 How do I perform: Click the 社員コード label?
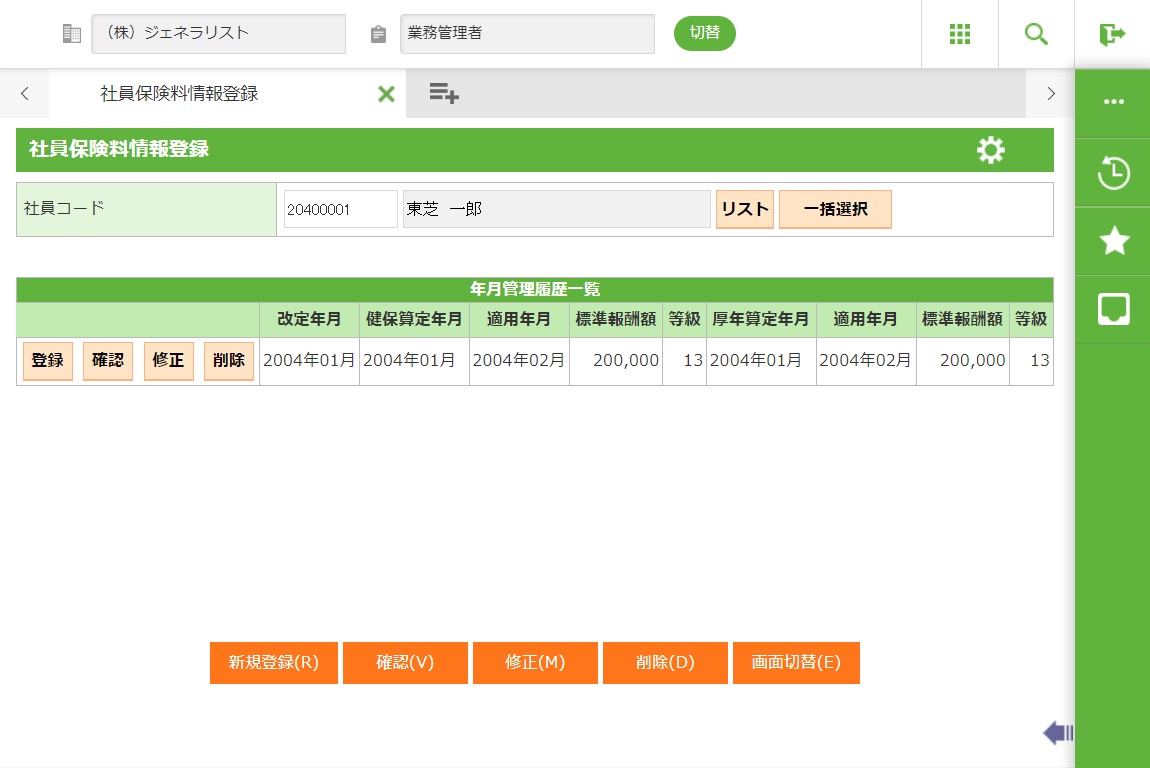click(x=65, y=208)
